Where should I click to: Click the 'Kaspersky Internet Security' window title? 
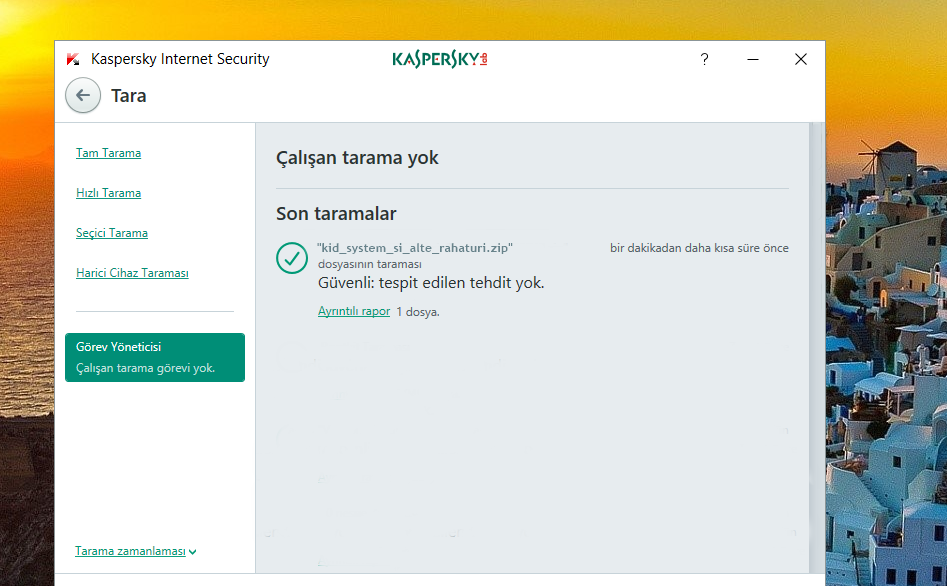coord(180,59)
